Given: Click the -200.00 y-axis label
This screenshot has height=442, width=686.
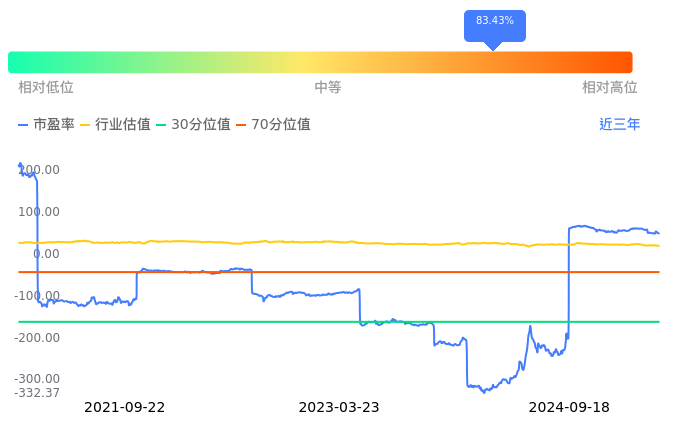Looking at the screenshot, I should pyautogui.click(x=37, y=338).
